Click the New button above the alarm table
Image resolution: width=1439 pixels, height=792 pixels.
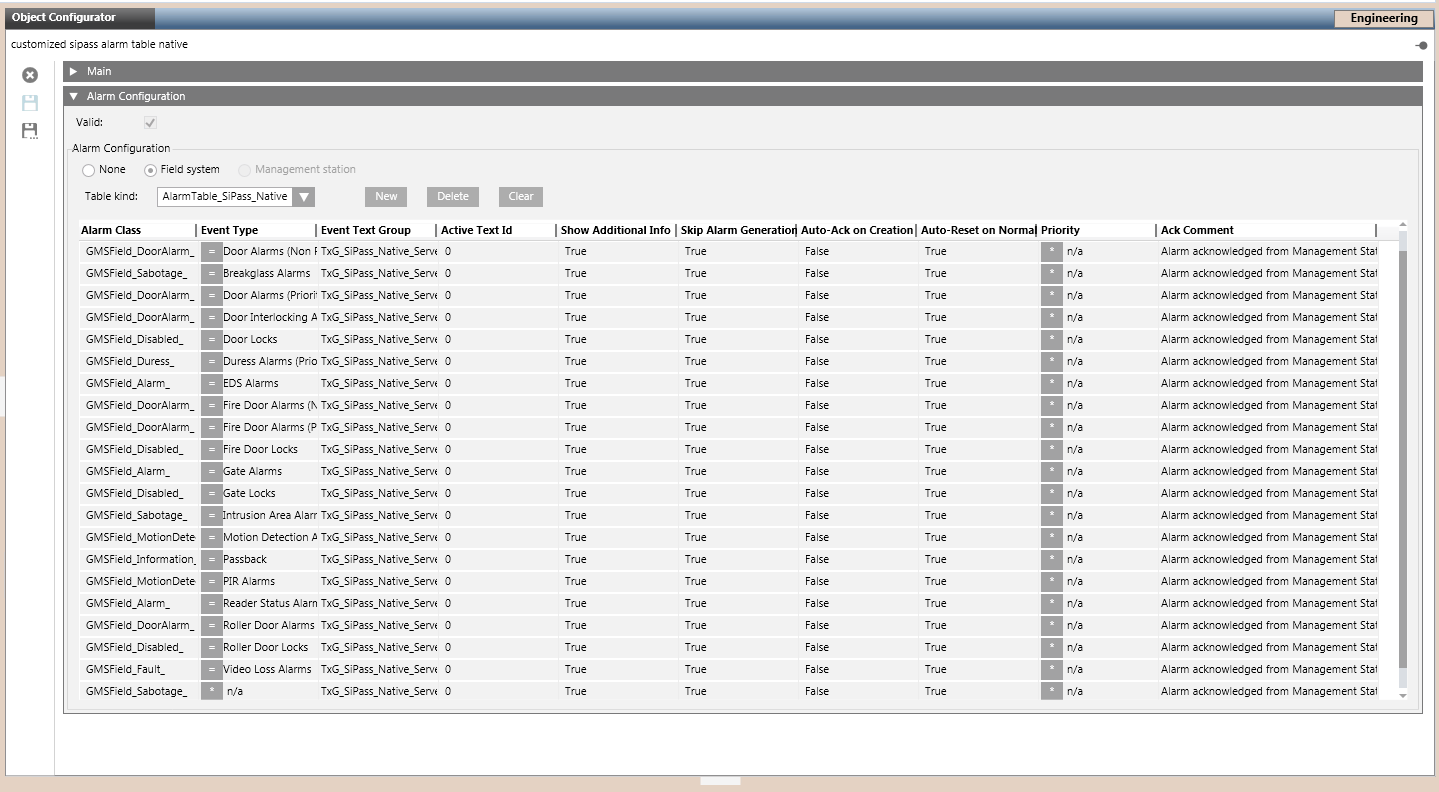385,197
